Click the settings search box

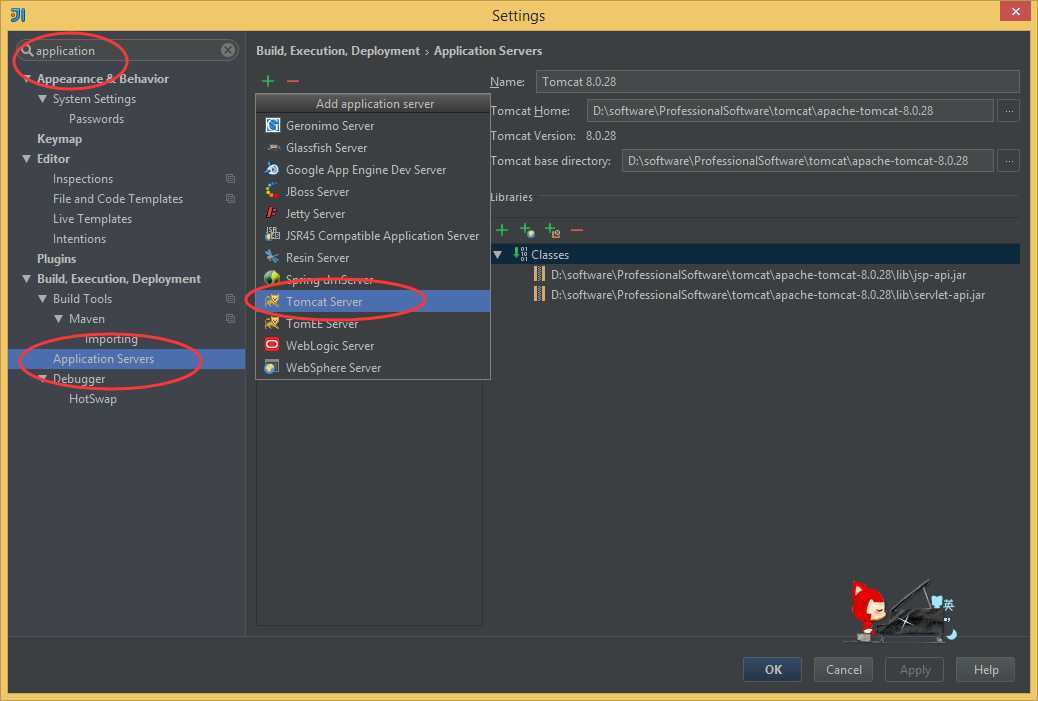click(x=127, y=50)
